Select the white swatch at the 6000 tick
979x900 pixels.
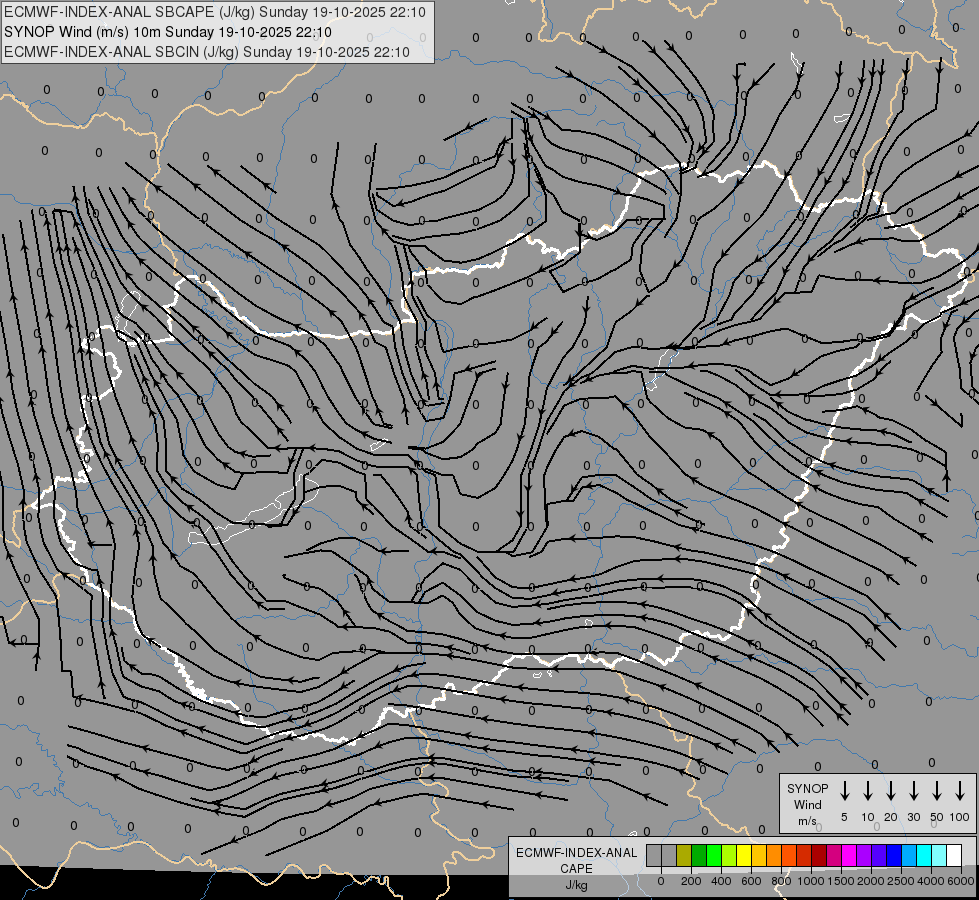pyautogui.click(x=955, y=855)
